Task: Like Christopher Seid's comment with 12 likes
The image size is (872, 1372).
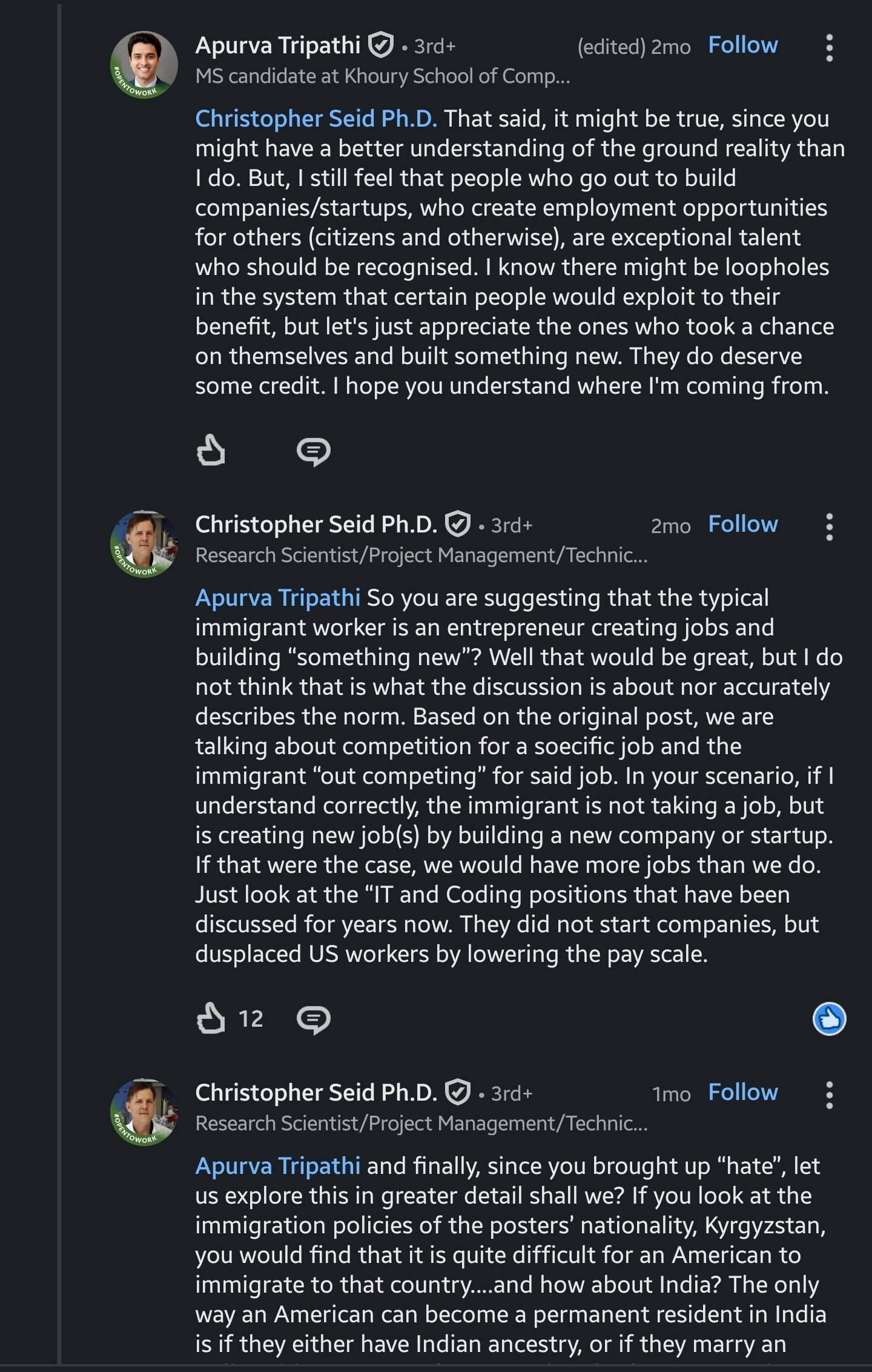Action: (211, 1018)
